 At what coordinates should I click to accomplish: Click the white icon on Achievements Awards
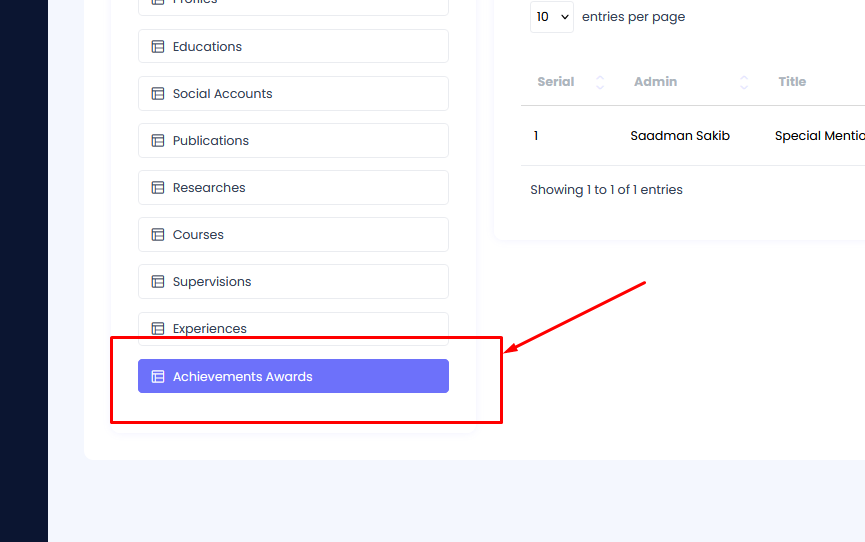pyautogui.click(x=157, y=377)
